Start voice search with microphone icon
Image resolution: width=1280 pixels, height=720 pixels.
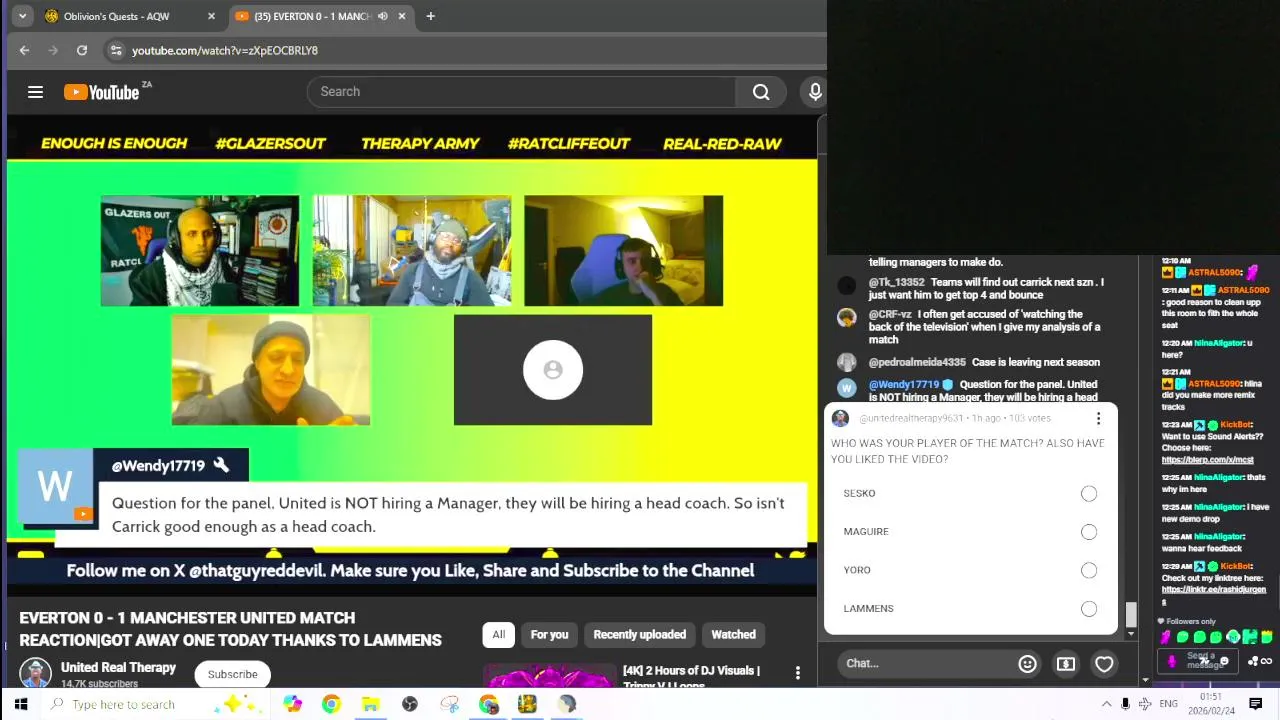point(815,92)
